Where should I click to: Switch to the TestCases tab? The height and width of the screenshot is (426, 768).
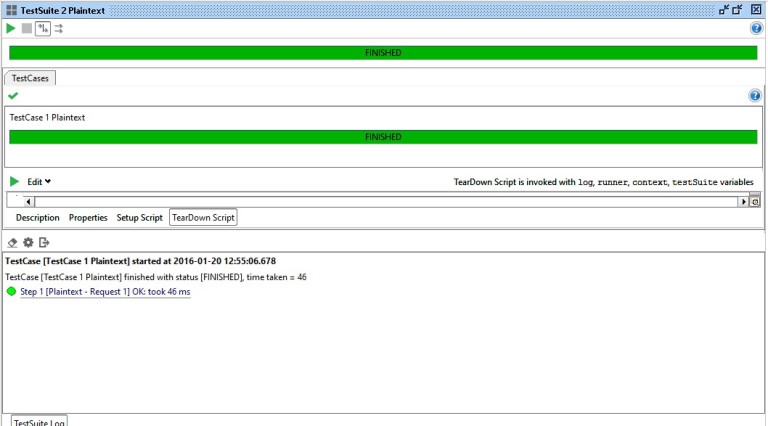tap(30, 78)
